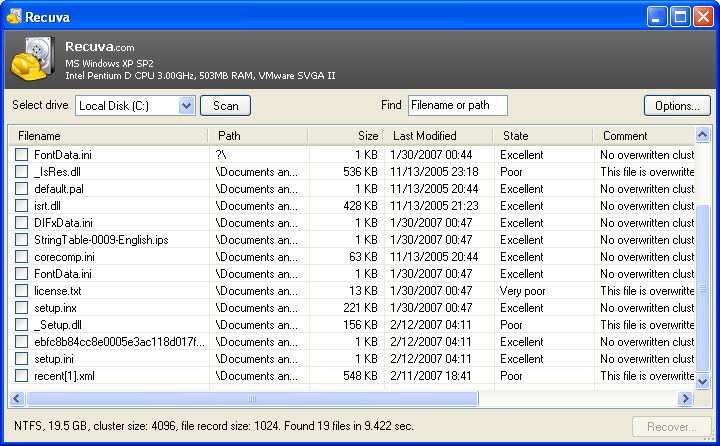Sort by the Comment column header
720x446 pixels.
click(x=644, y=136)
